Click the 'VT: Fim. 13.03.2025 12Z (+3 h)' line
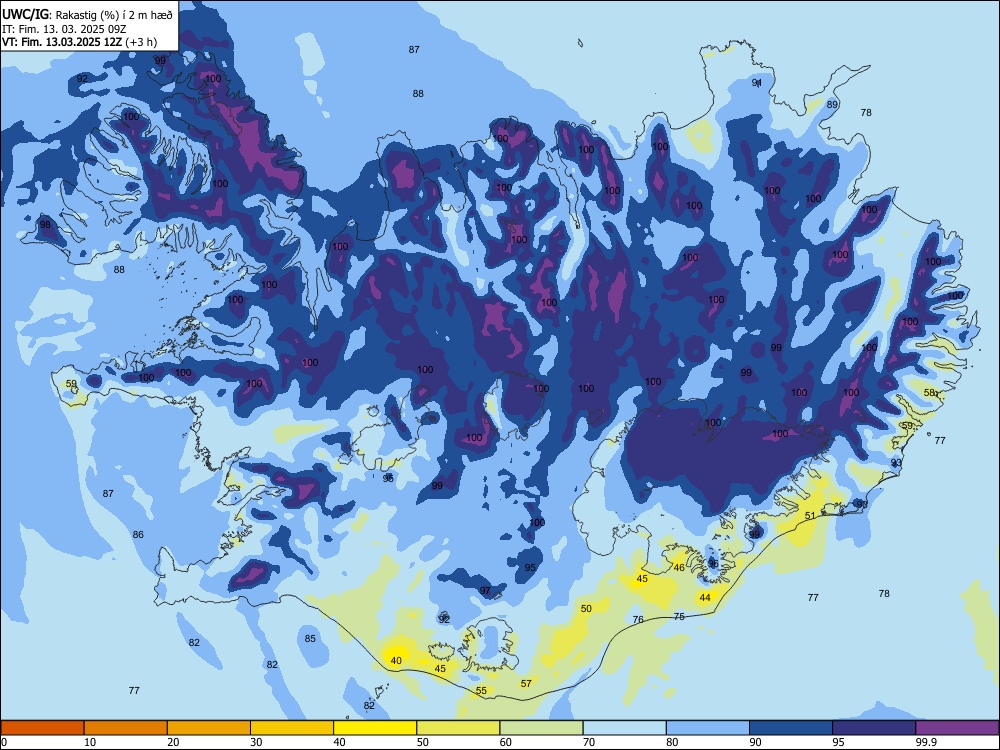 coord(79,42)
